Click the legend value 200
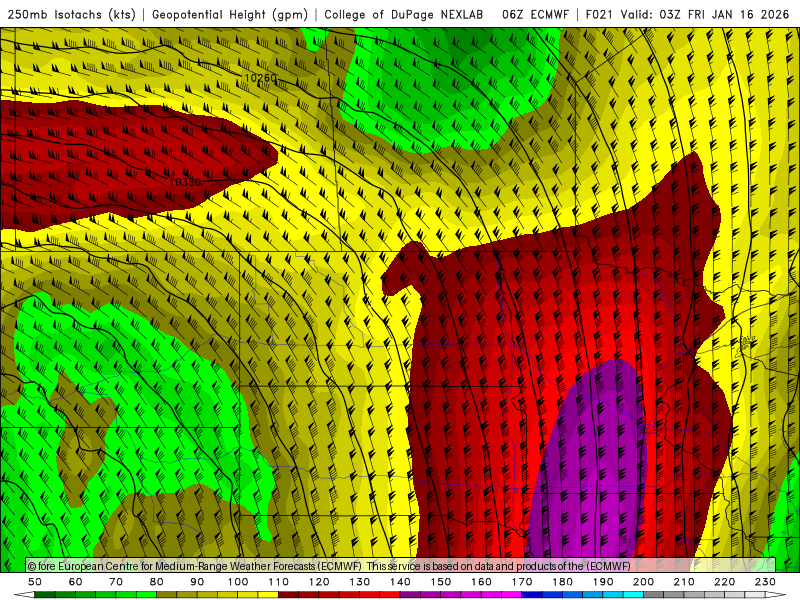Image resolution: width=800 pixels, height=600 pixels. pyautogui.click(x=643, y=582)
